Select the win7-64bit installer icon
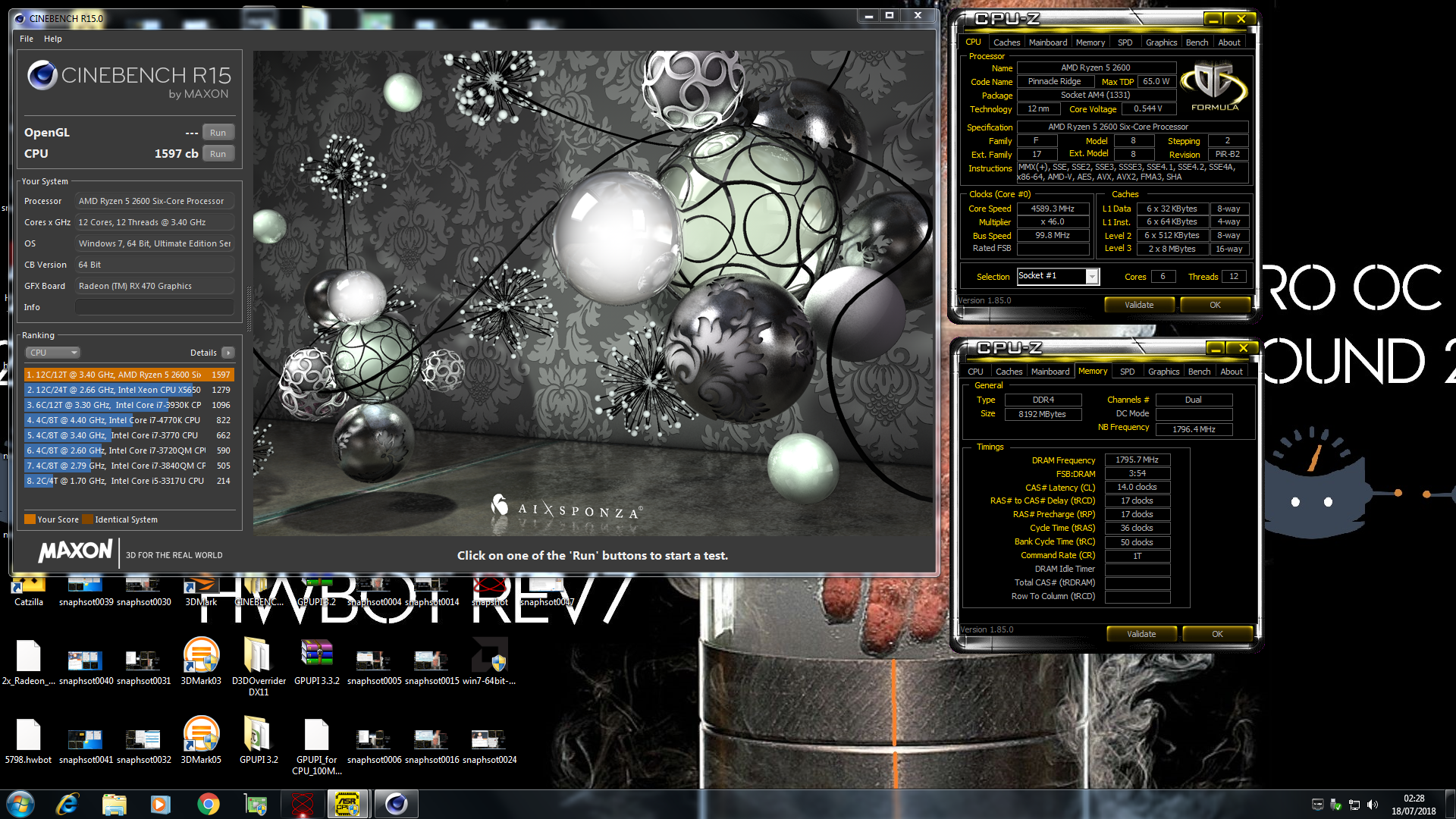Viewport: 1456px width, 819px height. click(489, 662)
